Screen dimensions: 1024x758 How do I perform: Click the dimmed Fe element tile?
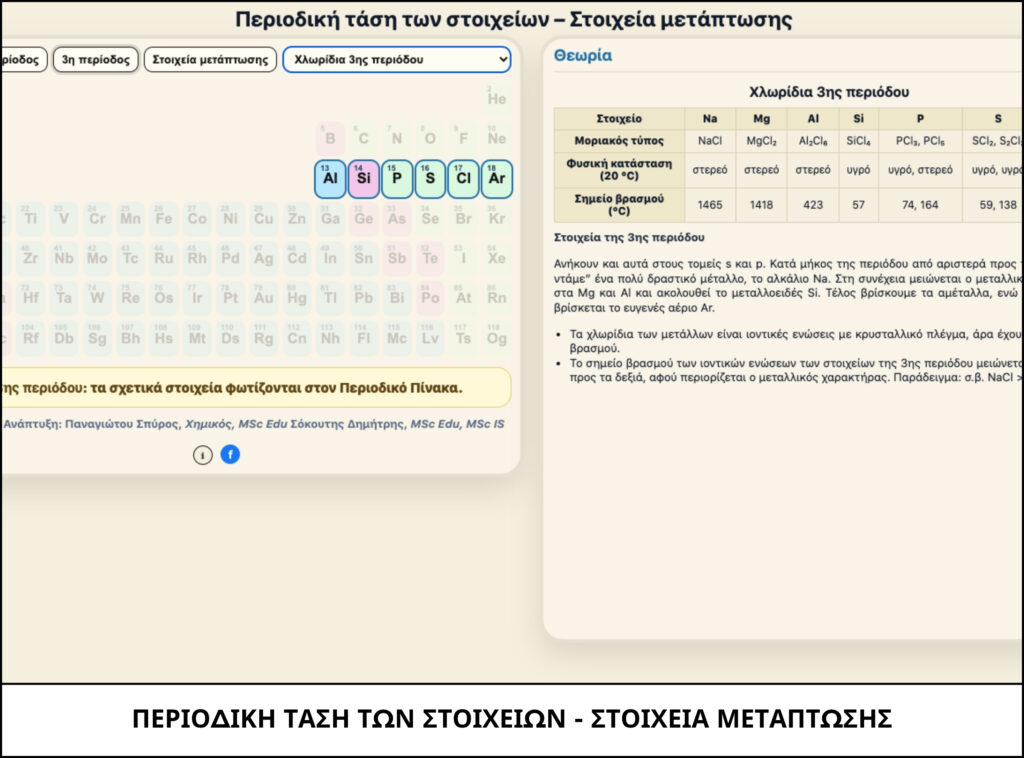pyautogui.click(x=164, y=219)
